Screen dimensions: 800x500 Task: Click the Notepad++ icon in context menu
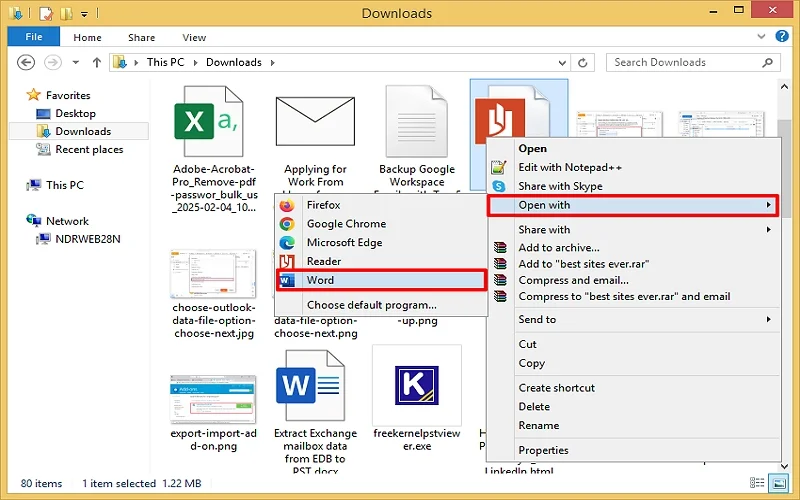point(498,167)
